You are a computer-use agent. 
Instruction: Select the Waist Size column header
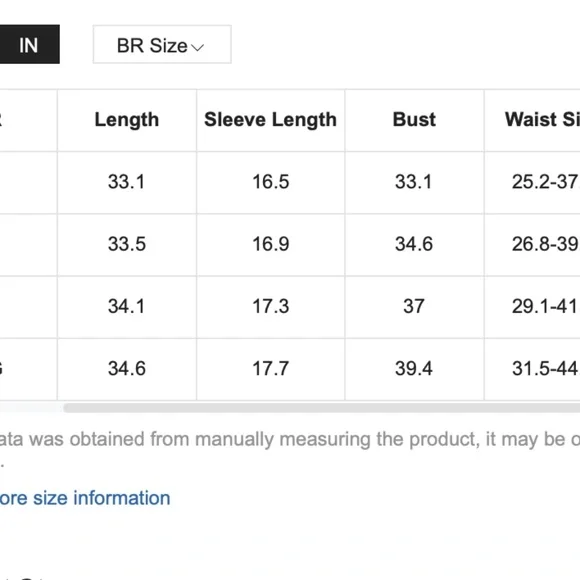tap(532, 120)
